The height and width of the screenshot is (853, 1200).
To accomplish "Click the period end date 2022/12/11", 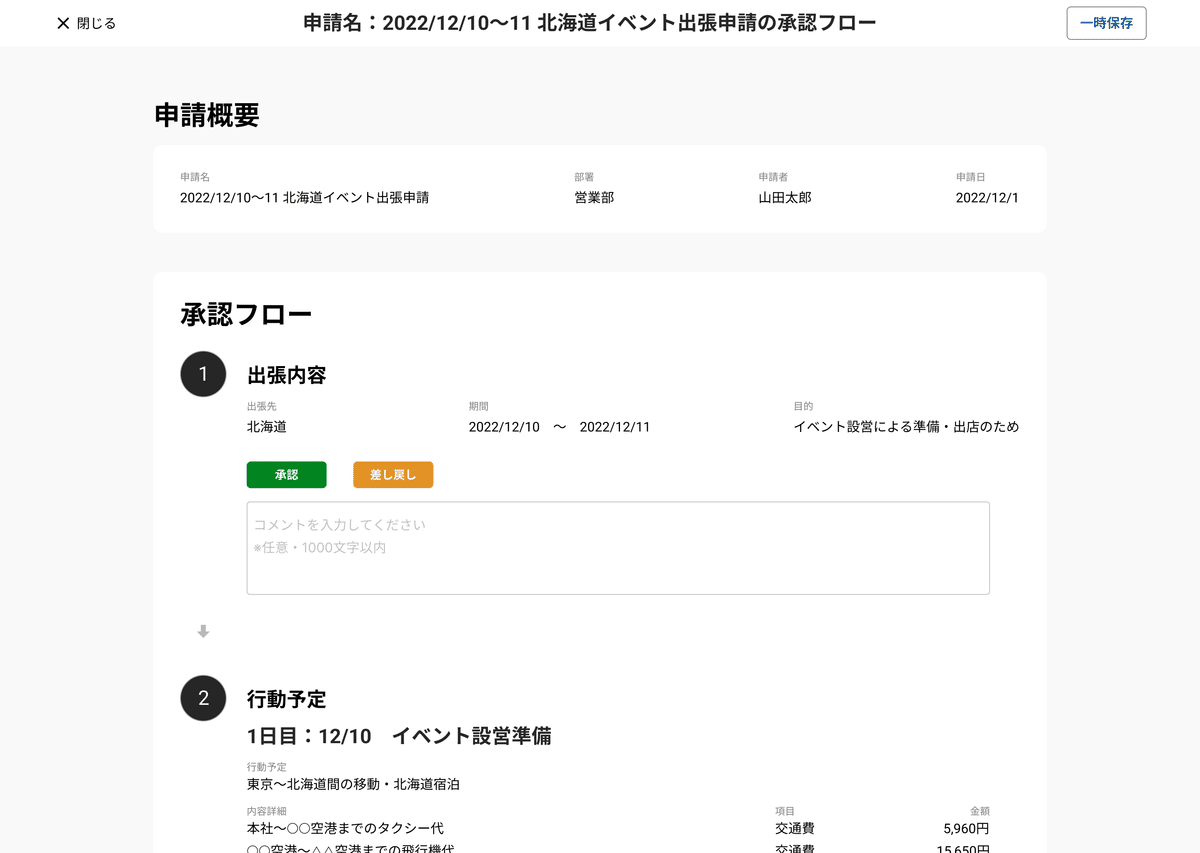I will 615,427.
